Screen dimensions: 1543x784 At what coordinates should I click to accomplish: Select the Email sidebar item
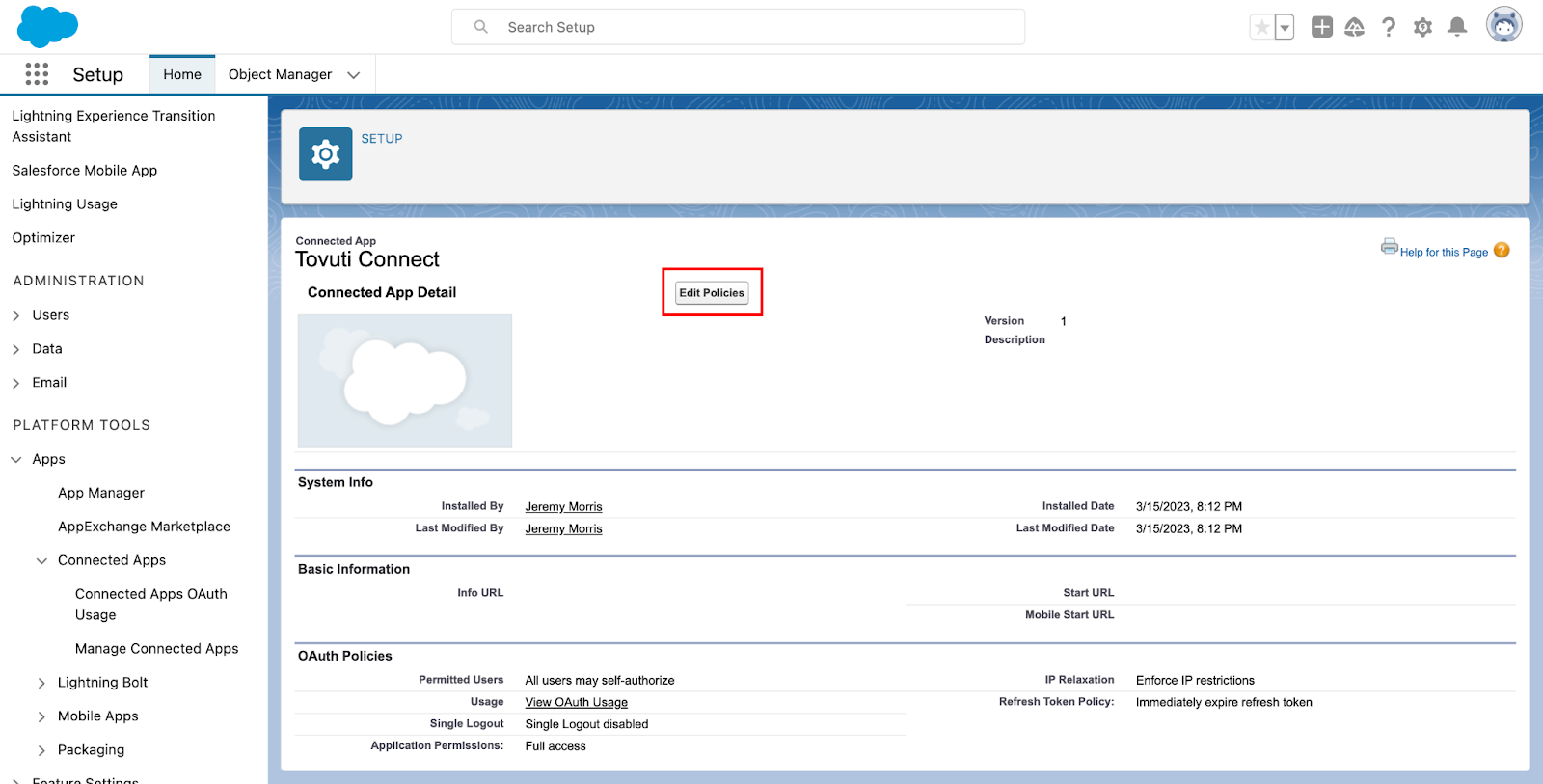coord(49,383)
